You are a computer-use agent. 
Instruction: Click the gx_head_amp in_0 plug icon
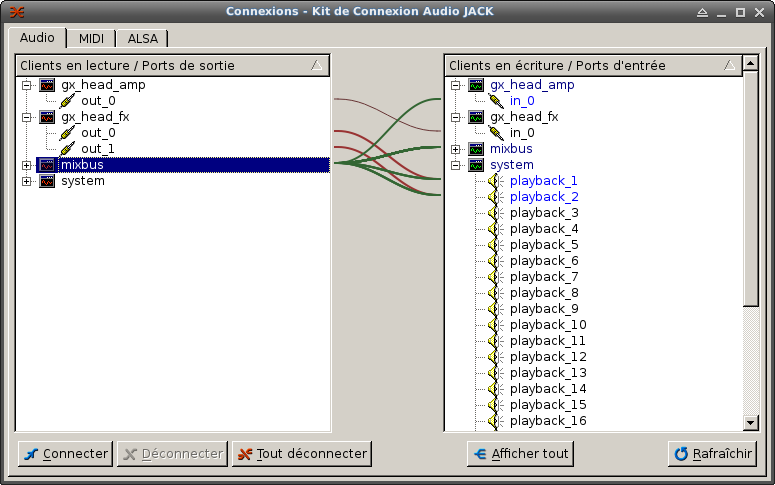pos(496,101)
